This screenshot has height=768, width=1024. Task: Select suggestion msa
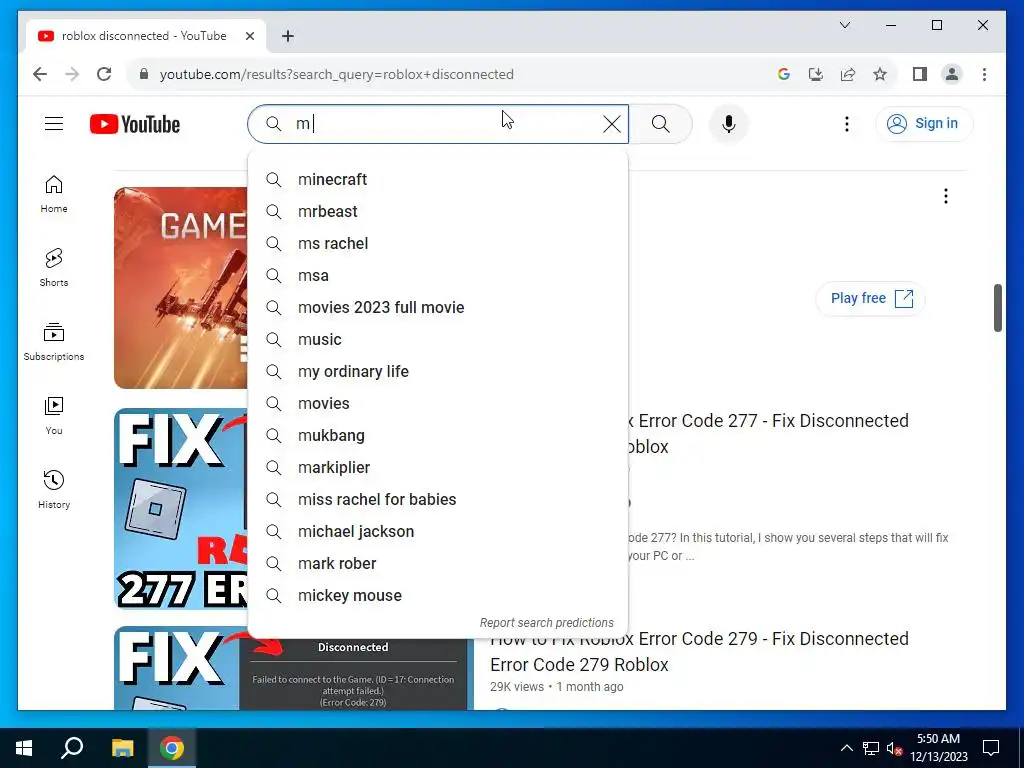point(438,276)
